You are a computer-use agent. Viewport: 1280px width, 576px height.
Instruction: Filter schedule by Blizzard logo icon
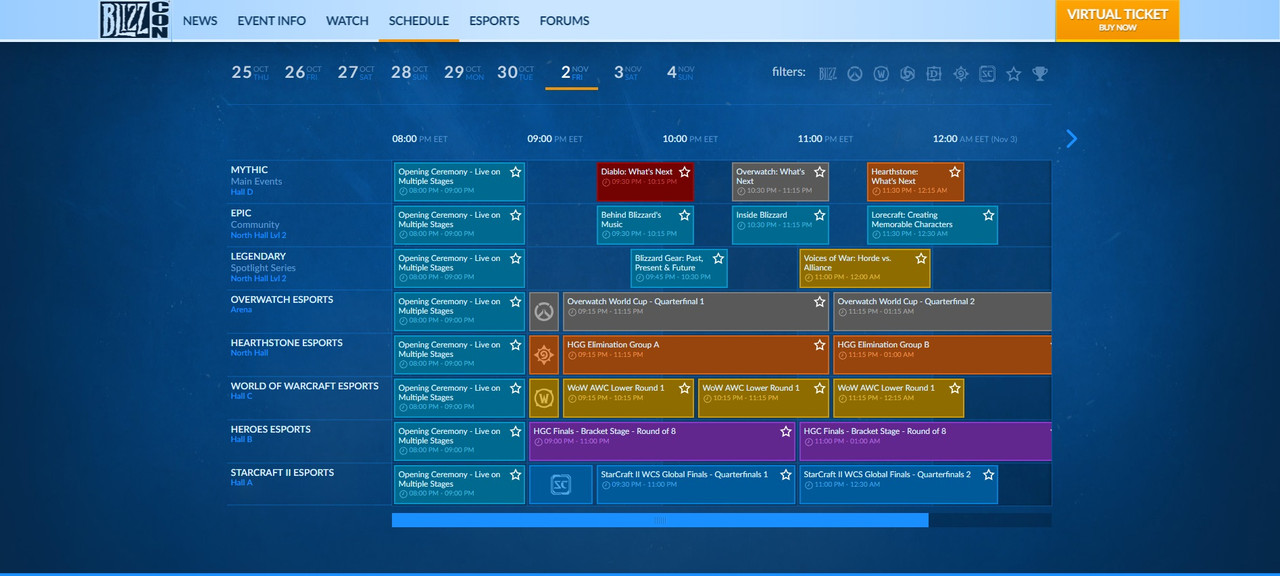pyautogui.click(x=828, y=73)
